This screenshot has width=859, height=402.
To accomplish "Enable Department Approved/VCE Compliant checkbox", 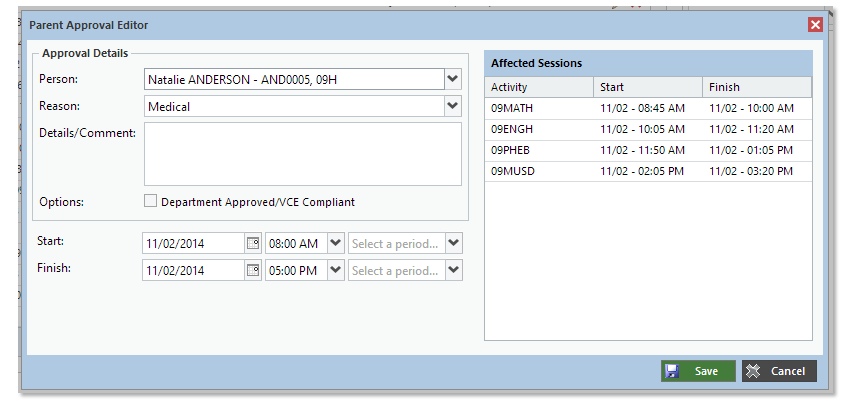I will pos(151,201).
